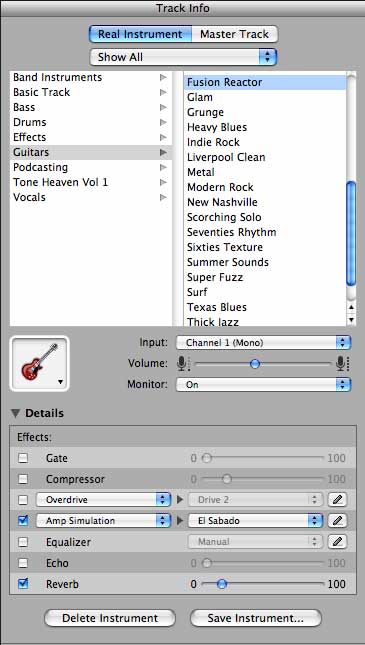Select the Seventies Rhythm preset
365x645 pixels.
(x=265, y=232)
